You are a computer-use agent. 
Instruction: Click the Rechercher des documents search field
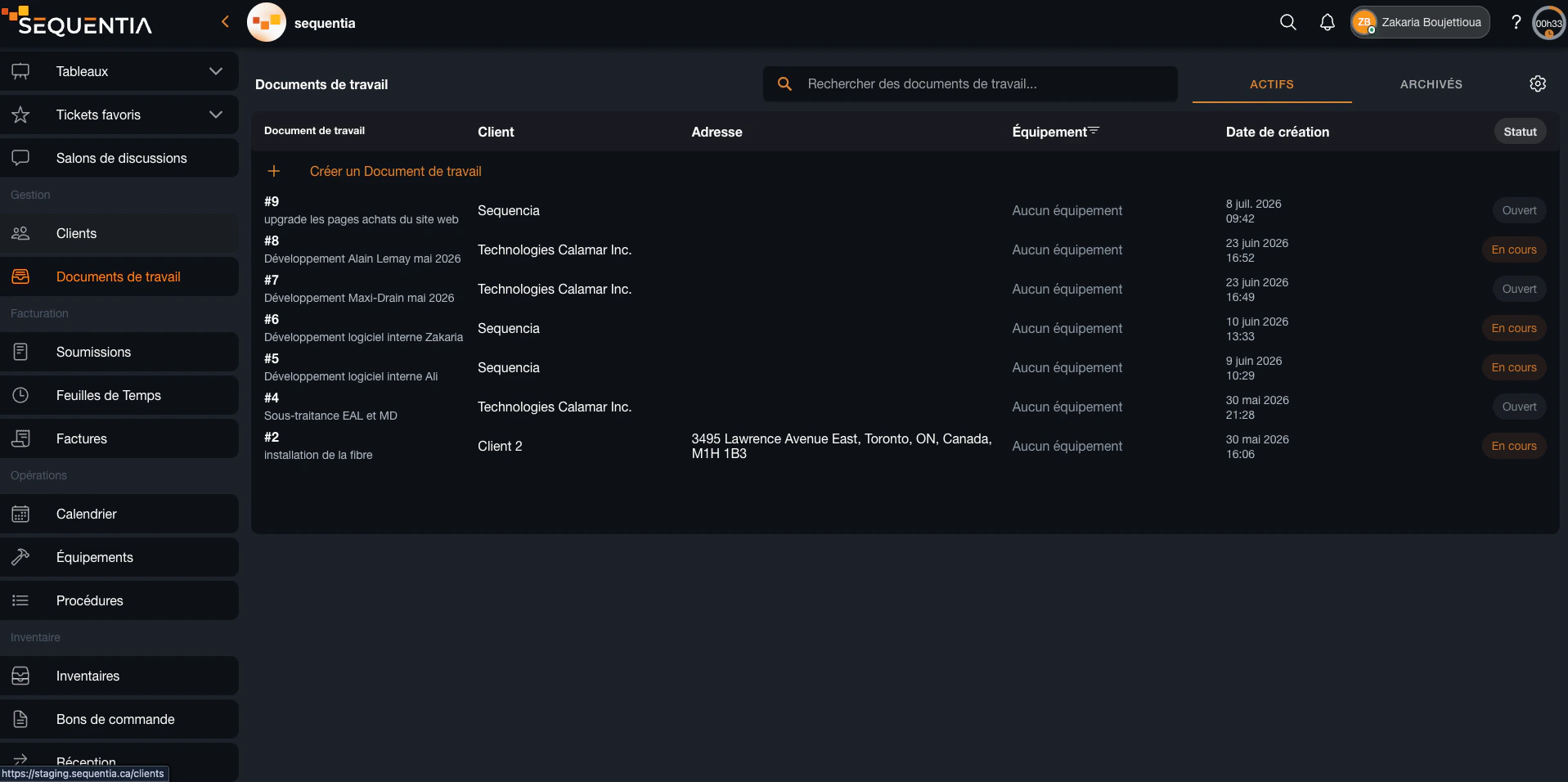970,84
